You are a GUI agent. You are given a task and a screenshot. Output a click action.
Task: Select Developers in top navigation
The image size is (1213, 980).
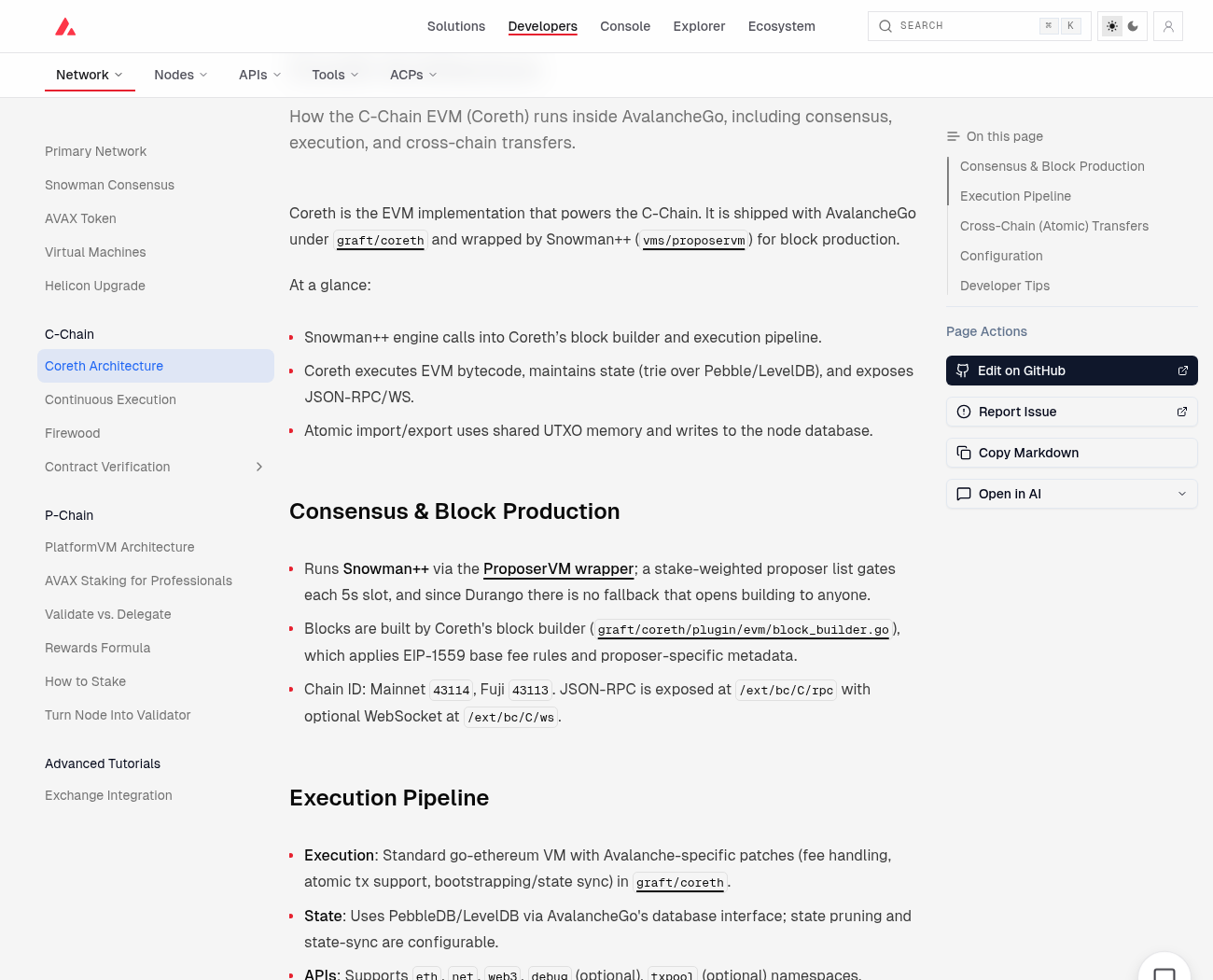[x=543, y=26]
